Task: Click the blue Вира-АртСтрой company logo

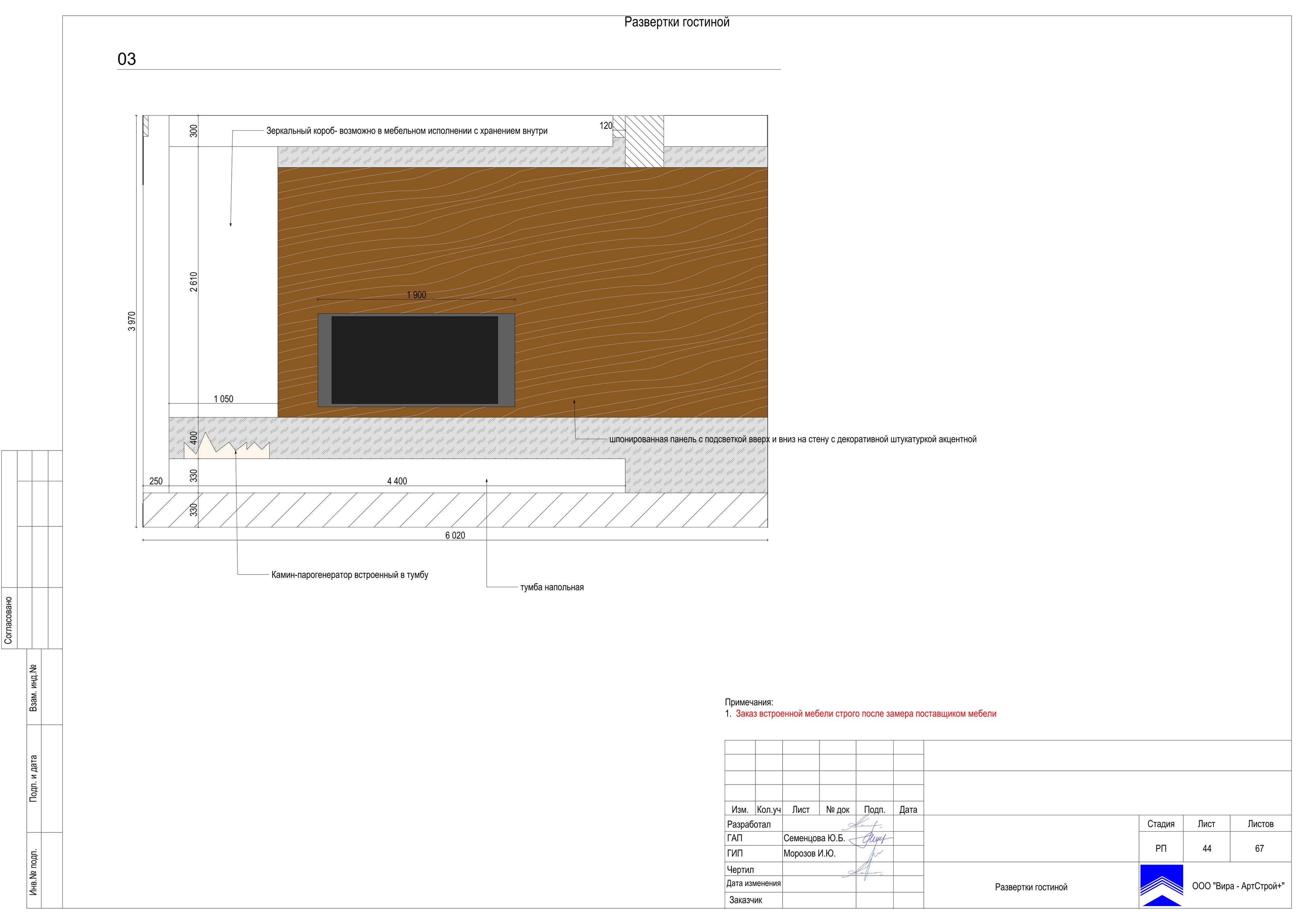Action: 1161,885
